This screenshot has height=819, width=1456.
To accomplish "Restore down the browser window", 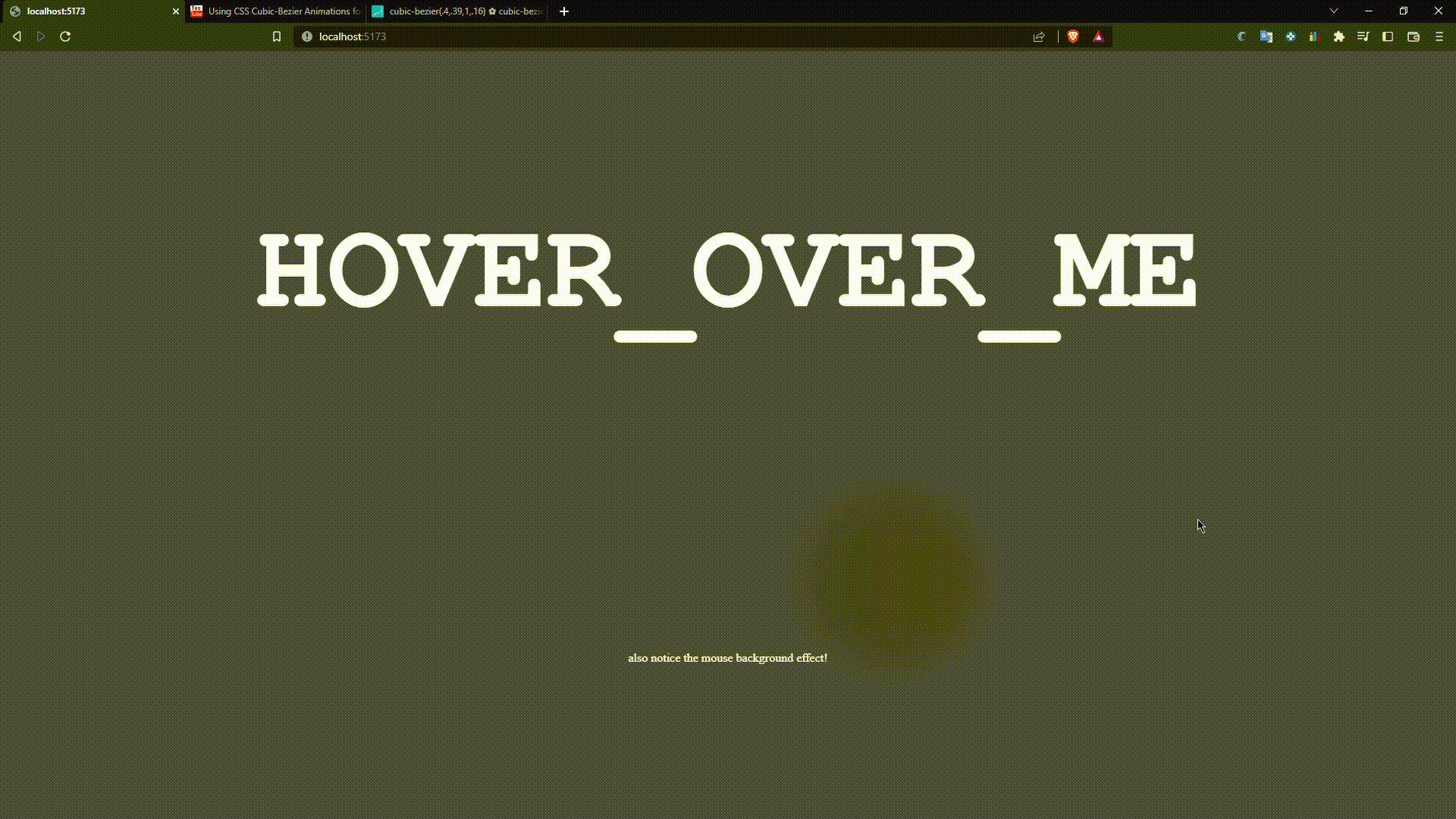I will tap(1404, 11).
